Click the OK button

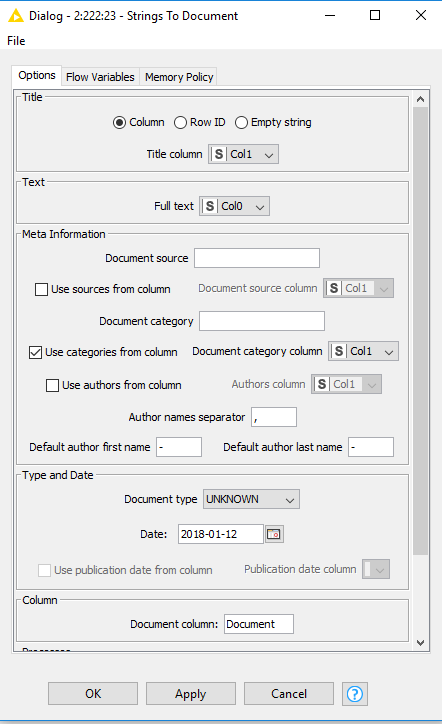[x=93, y=694]
